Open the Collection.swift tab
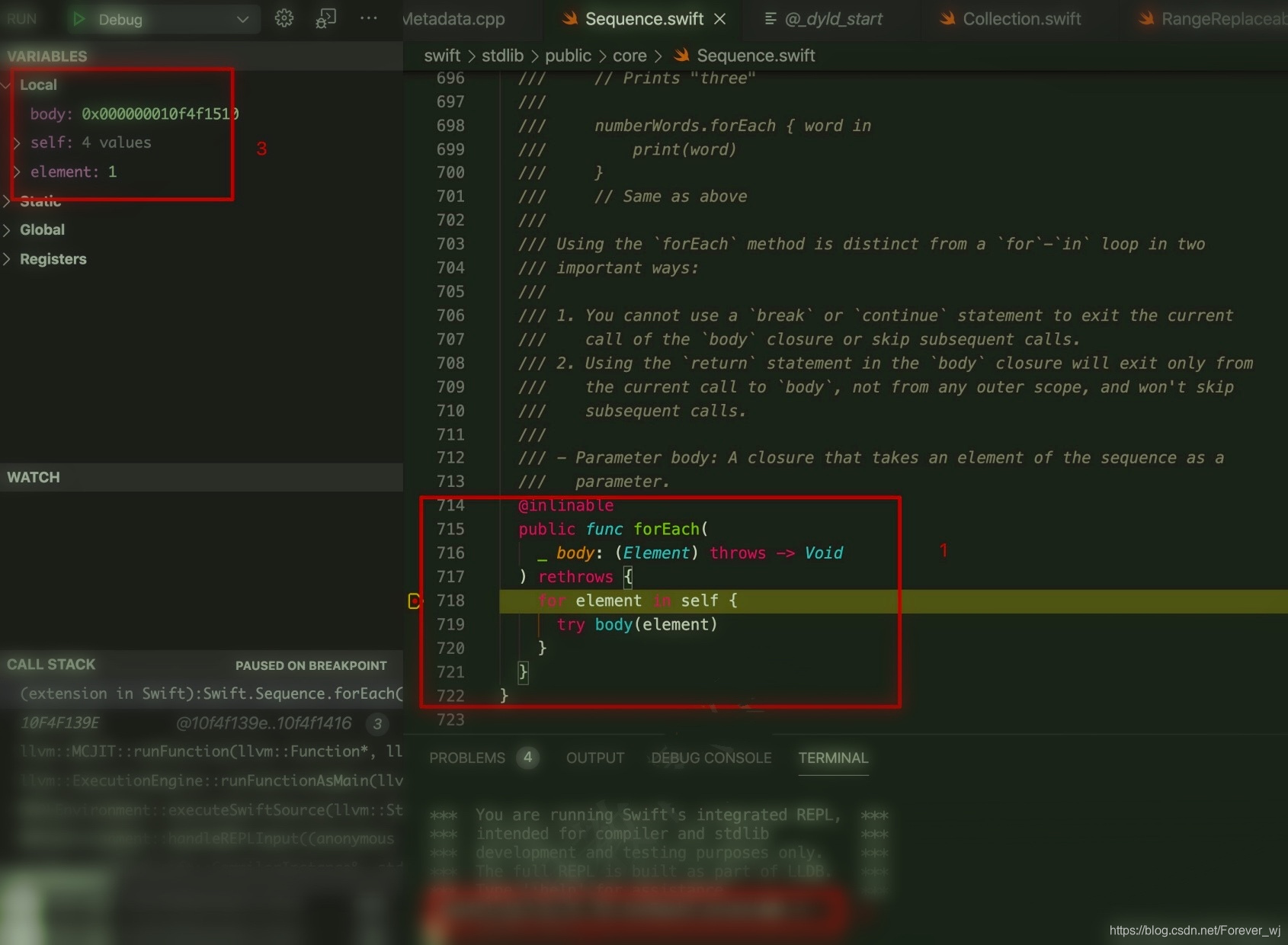This screenshot has width=1288, height=945. (x=1021, y=19)
